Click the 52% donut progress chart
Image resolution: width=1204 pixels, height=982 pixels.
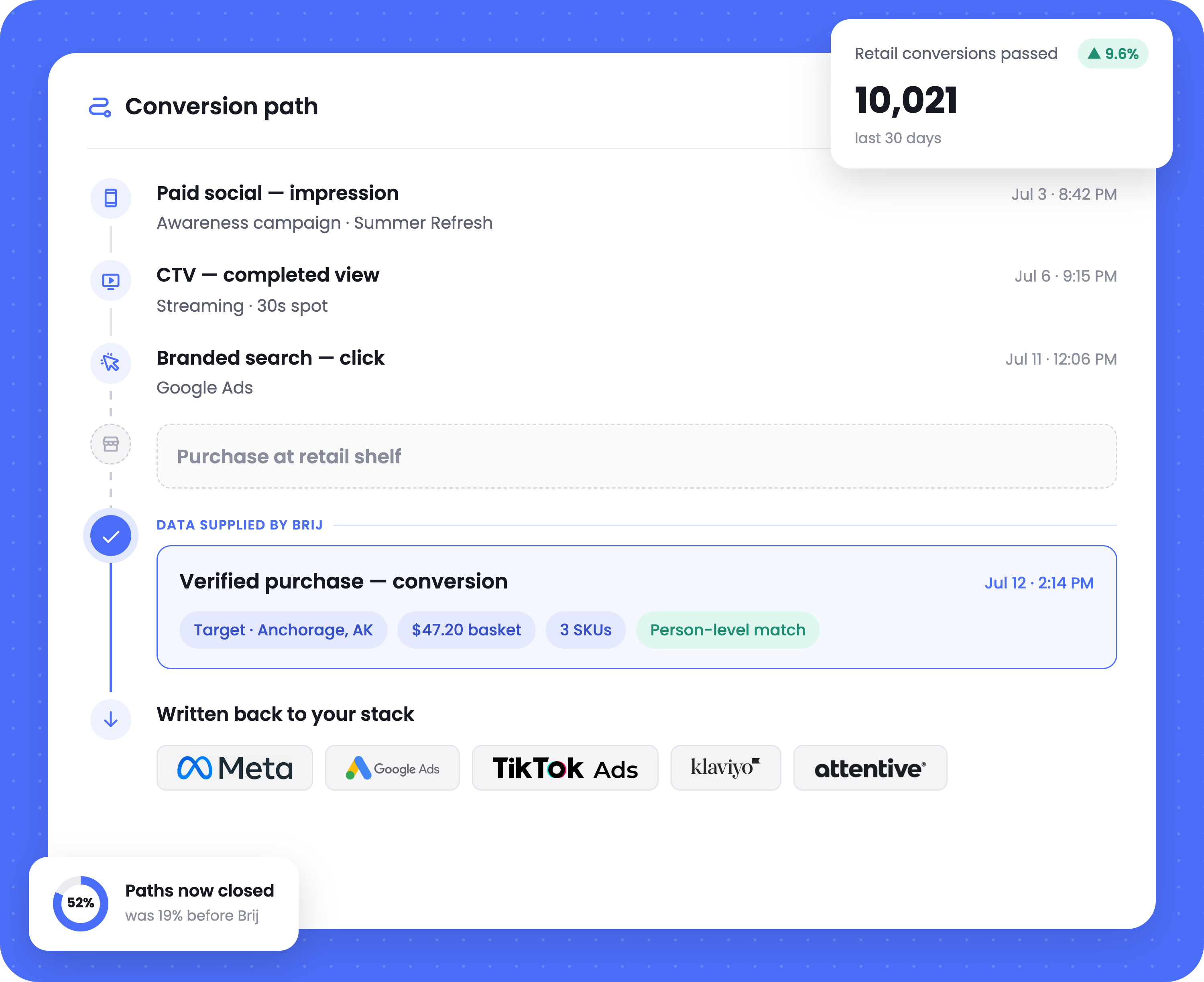(80, 903)
